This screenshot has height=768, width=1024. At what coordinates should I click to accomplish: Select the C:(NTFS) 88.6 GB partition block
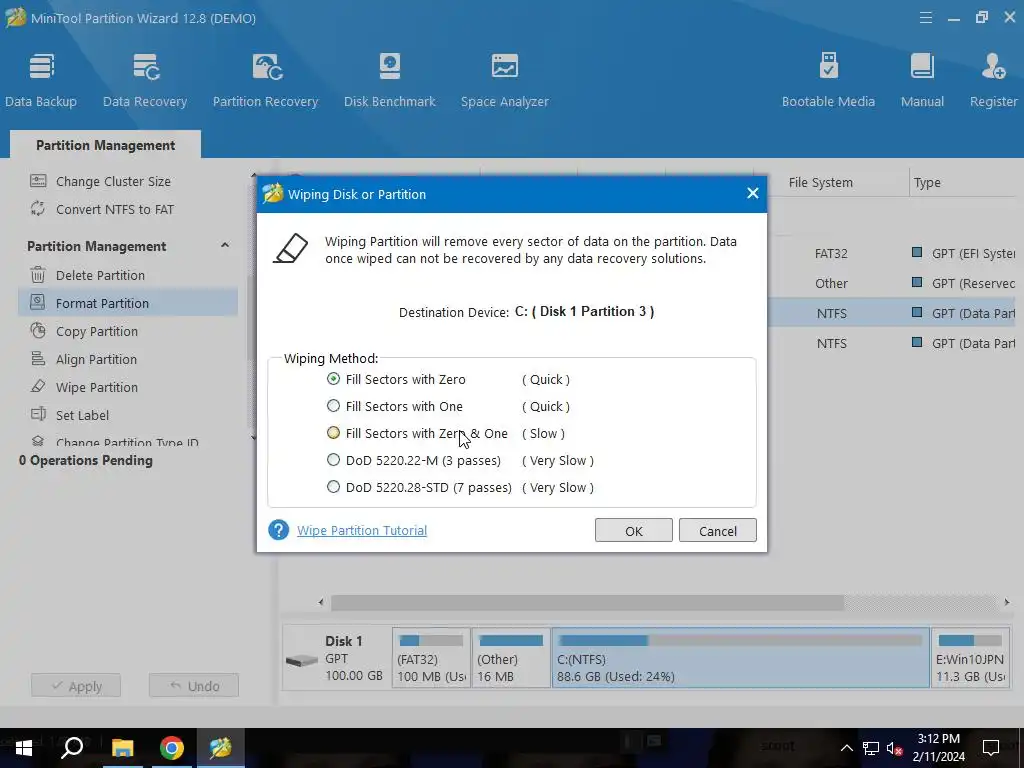741,658
